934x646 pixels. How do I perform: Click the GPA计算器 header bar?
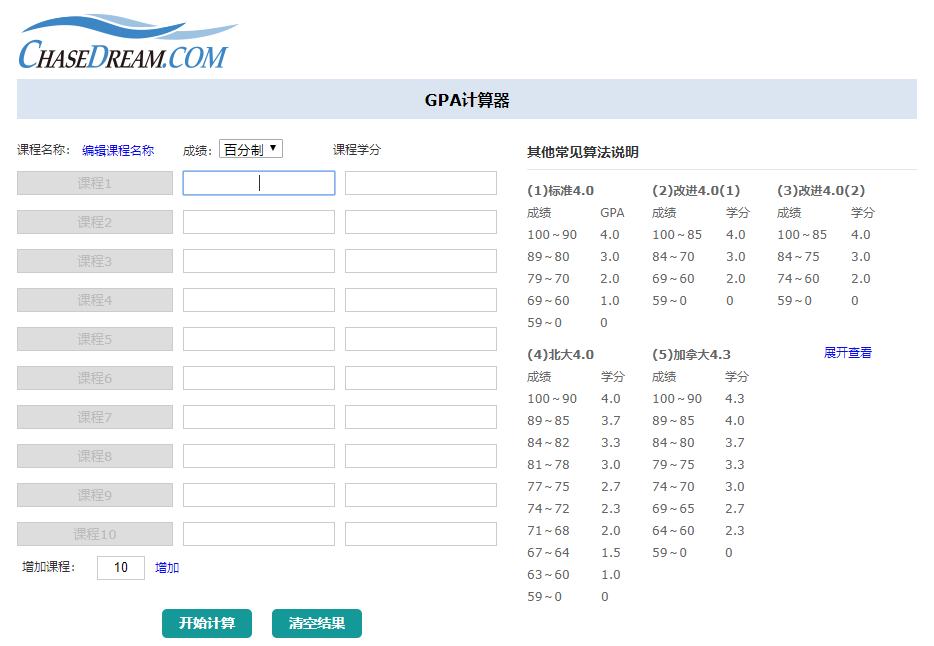coord(468,99)
